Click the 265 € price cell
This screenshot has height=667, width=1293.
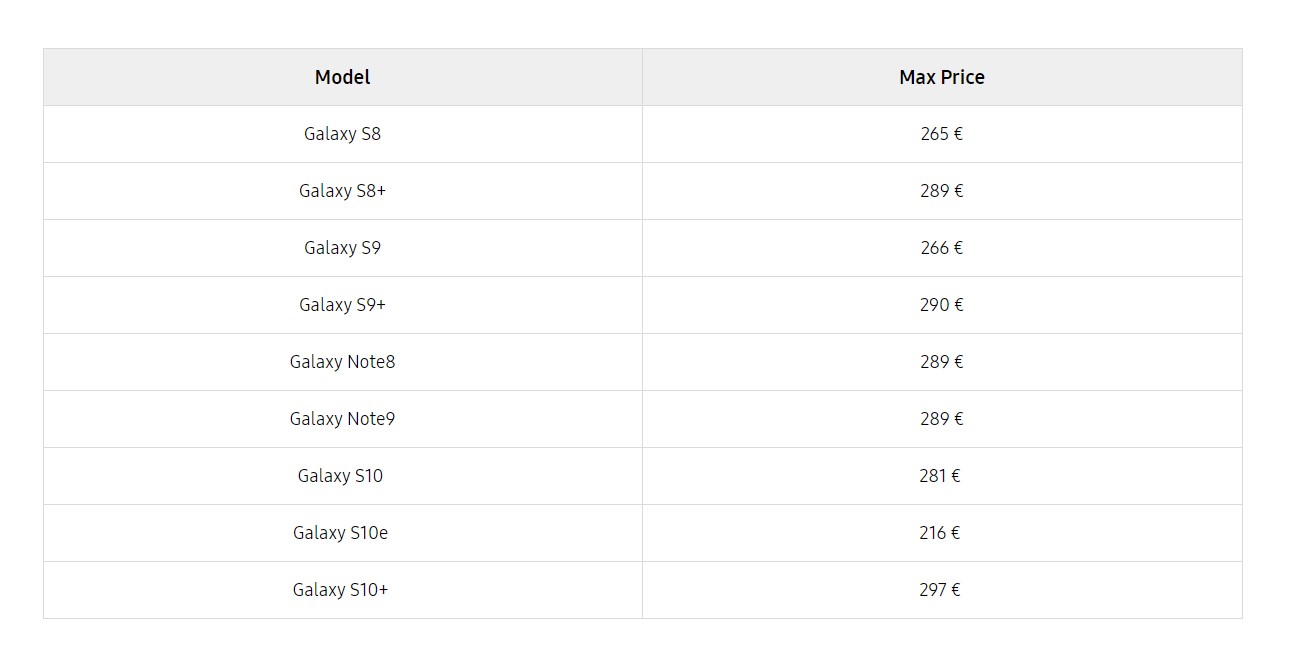pos(941,134)
